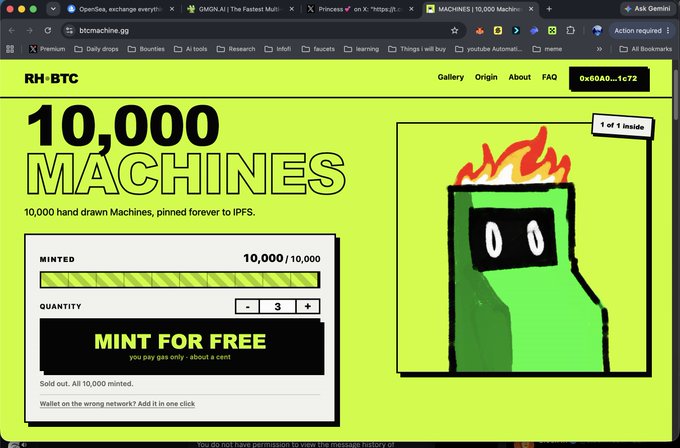Click the green machine artwork image
Screen dimensions: 680x448
523,248
